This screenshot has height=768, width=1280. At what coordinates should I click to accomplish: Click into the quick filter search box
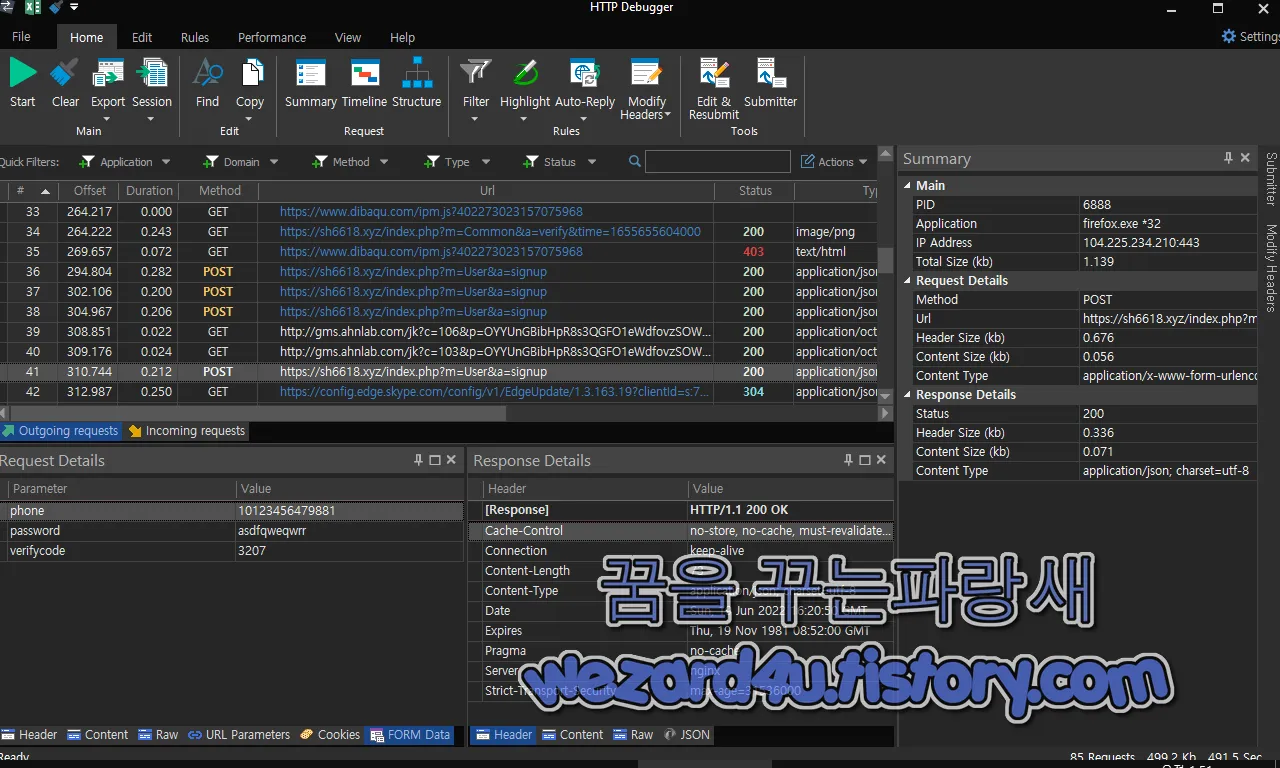point(717,162)
